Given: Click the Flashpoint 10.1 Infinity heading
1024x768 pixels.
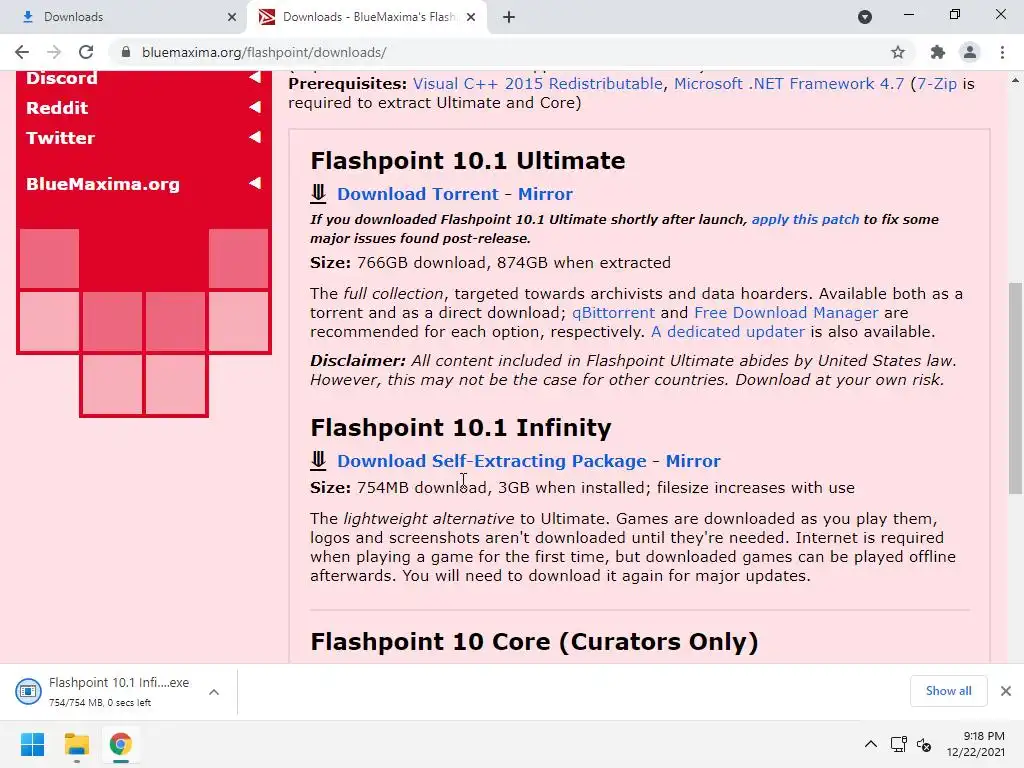Looking at the screenshot, I should 461,428.
